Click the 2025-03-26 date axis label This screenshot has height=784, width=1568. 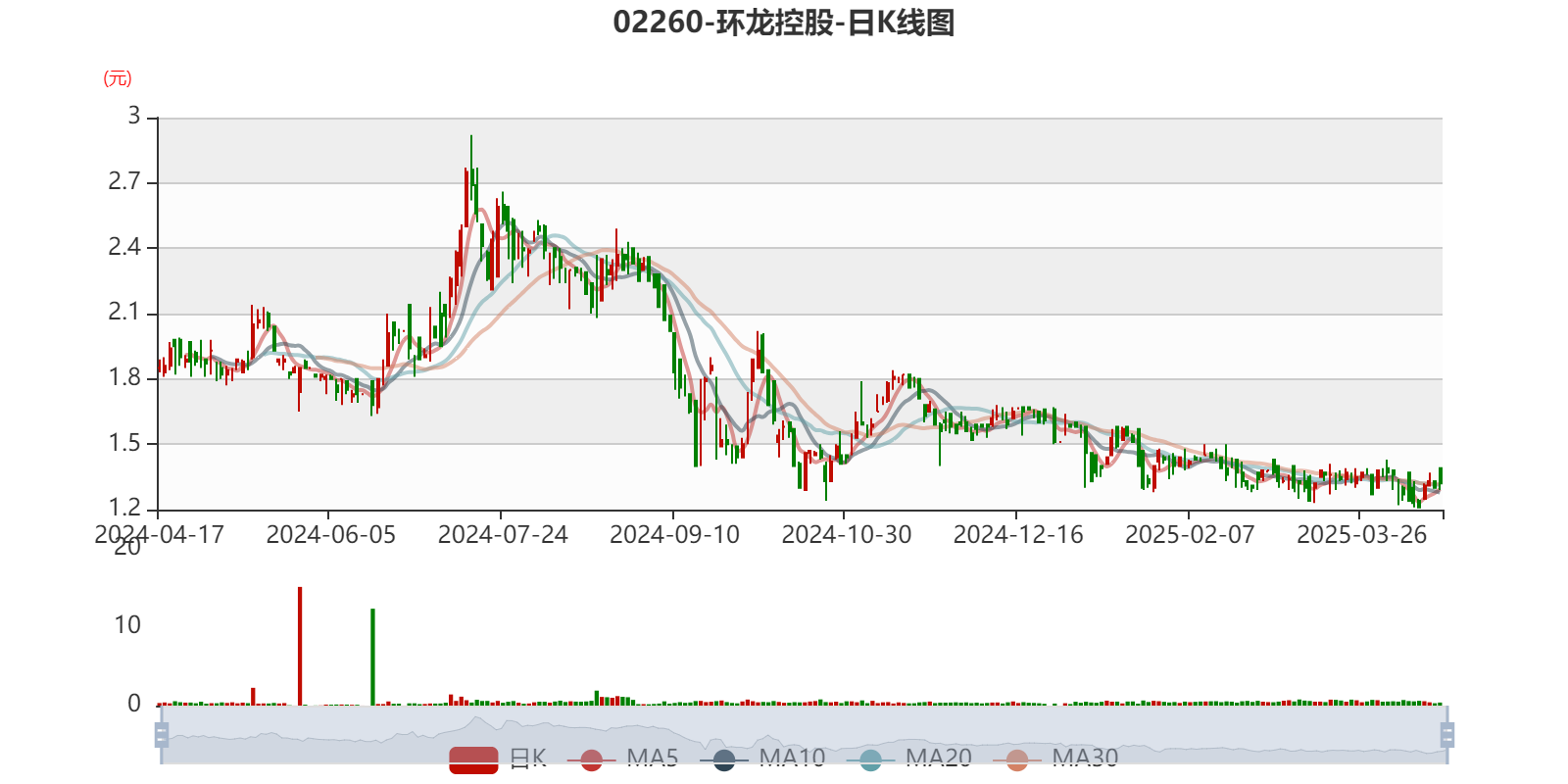(x=1361, y=534)
